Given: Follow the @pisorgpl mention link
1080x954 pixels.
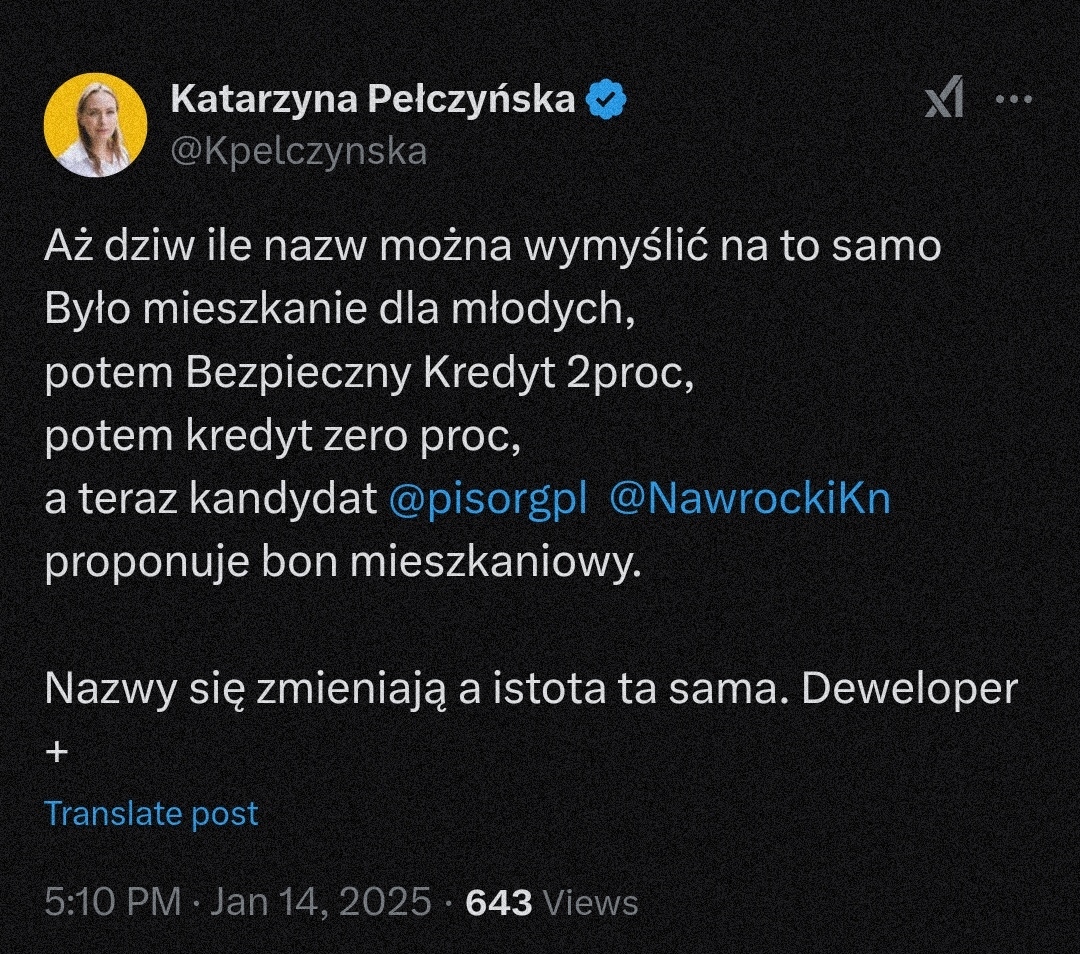Looking at the screenshot, I should pyautogui.click(x=486, y=500).
